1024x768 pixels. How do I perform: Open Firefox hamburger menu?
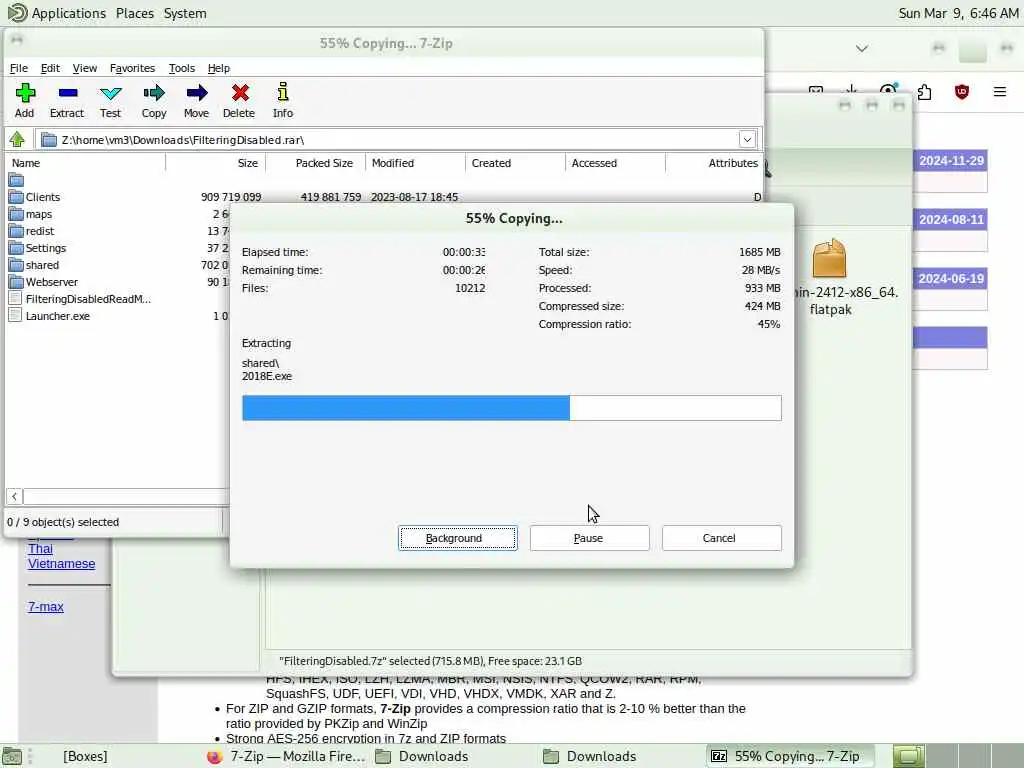coord(1000,92)
